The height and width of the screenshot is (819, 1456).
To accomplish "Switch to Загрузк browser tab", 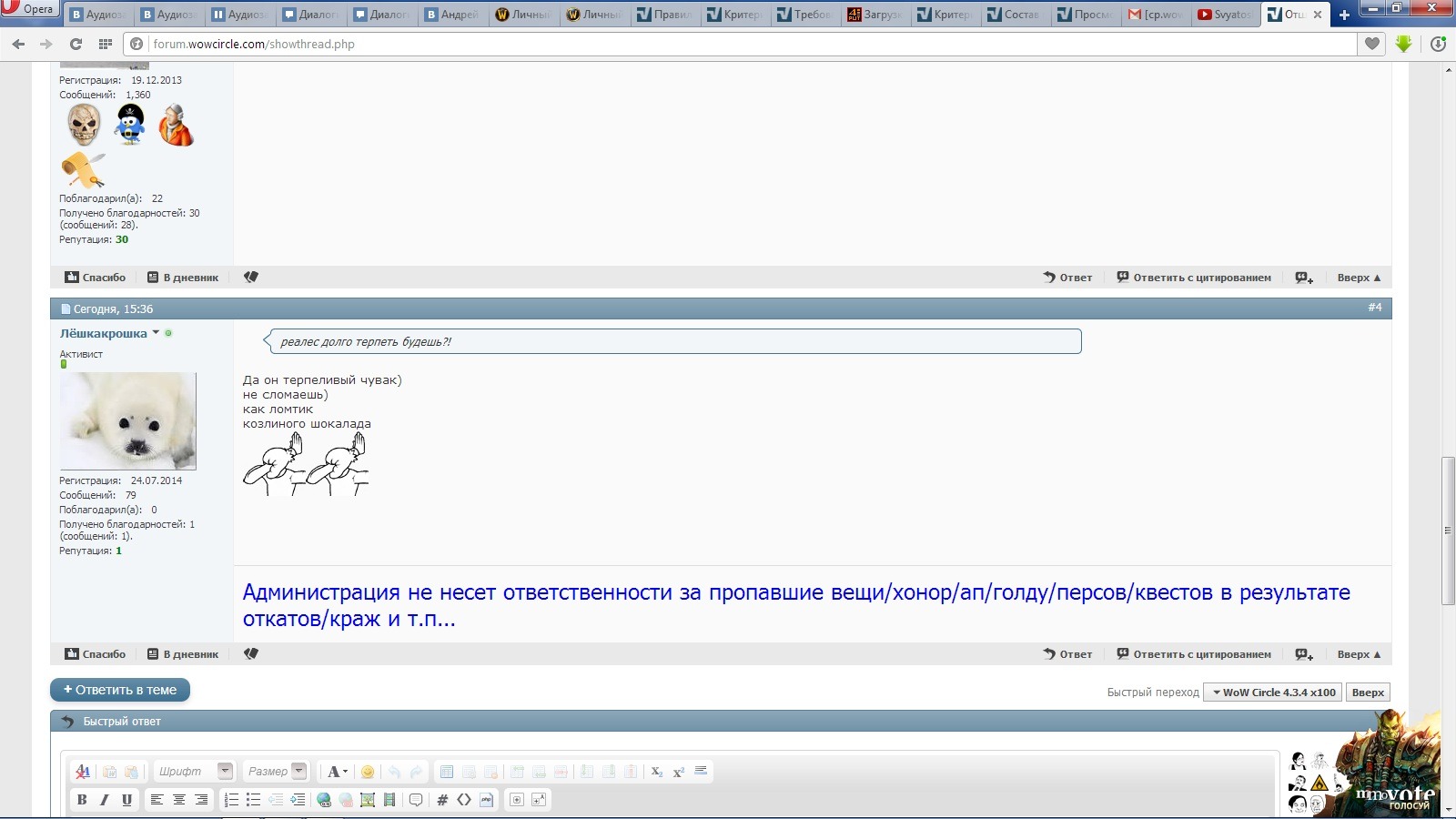I will coord(875,15).
